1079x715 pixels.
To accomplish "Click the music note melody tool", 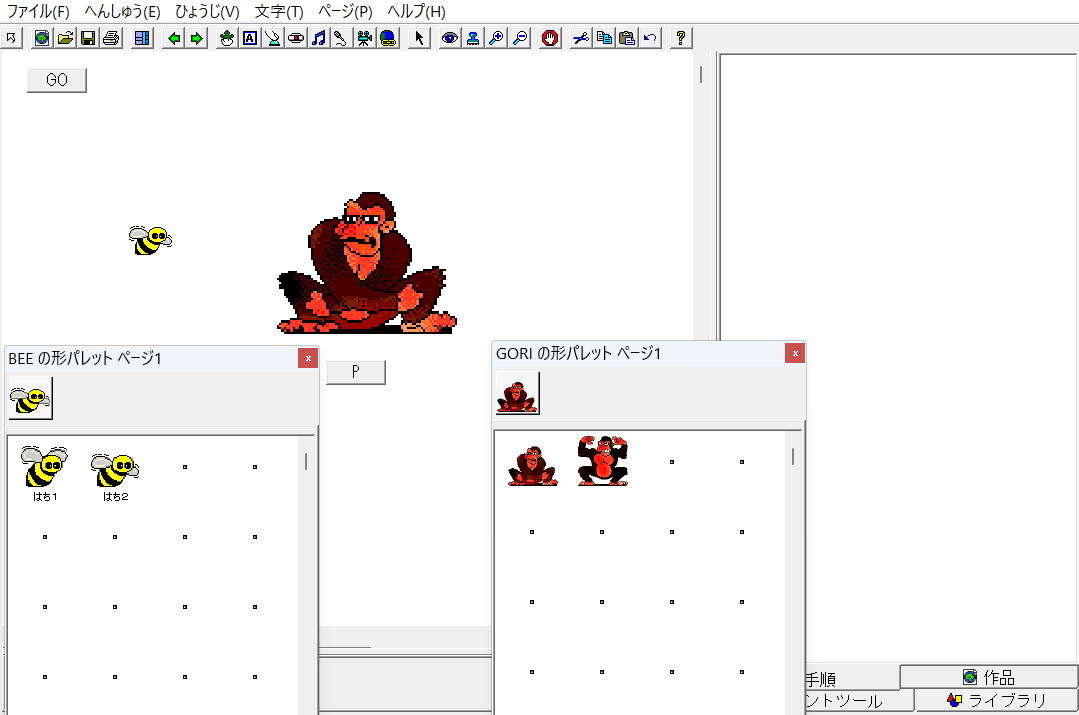I will 319,39.
